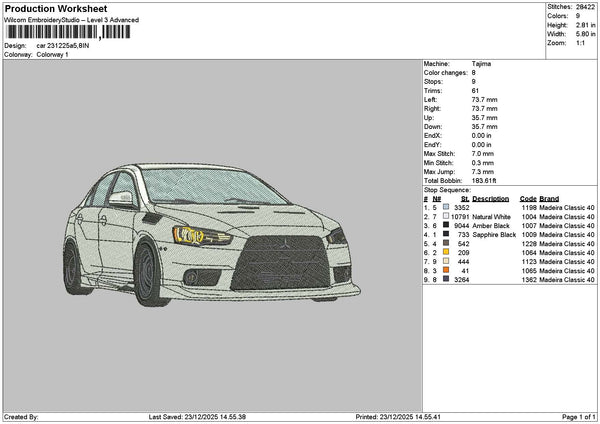This screenshot has height=424, width=600.
Task: Click the Machine value Tajima
Action: pos(482,63)
